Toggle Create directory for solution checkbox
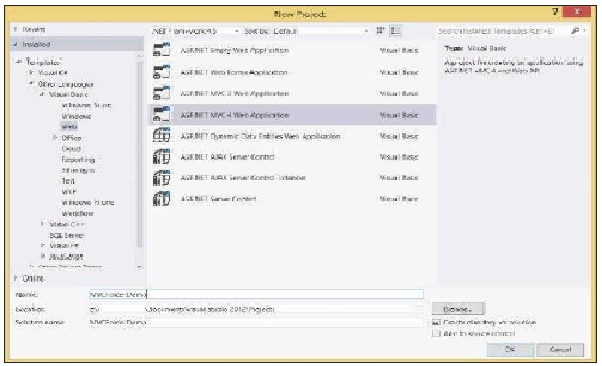The height and width of the screenshot is (366, 602). point(436,322)
